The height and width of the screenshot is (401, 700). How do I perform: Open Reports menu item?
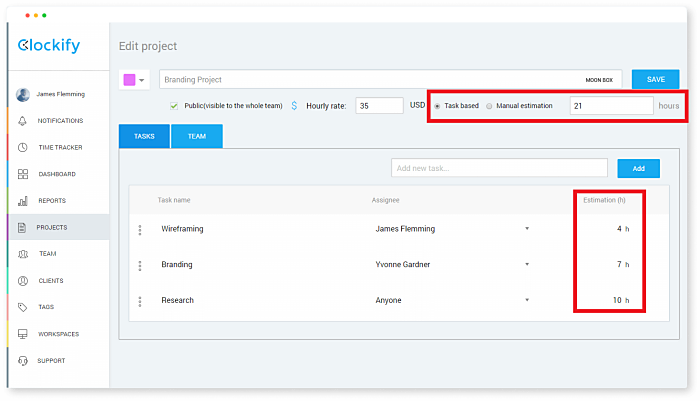(x=52, y=201)
